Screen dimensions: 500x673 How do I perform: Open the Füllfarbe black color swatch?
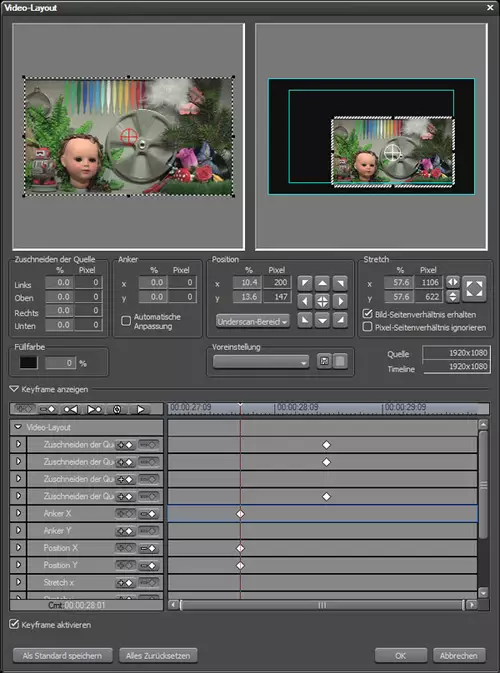[x=28, y=363]
